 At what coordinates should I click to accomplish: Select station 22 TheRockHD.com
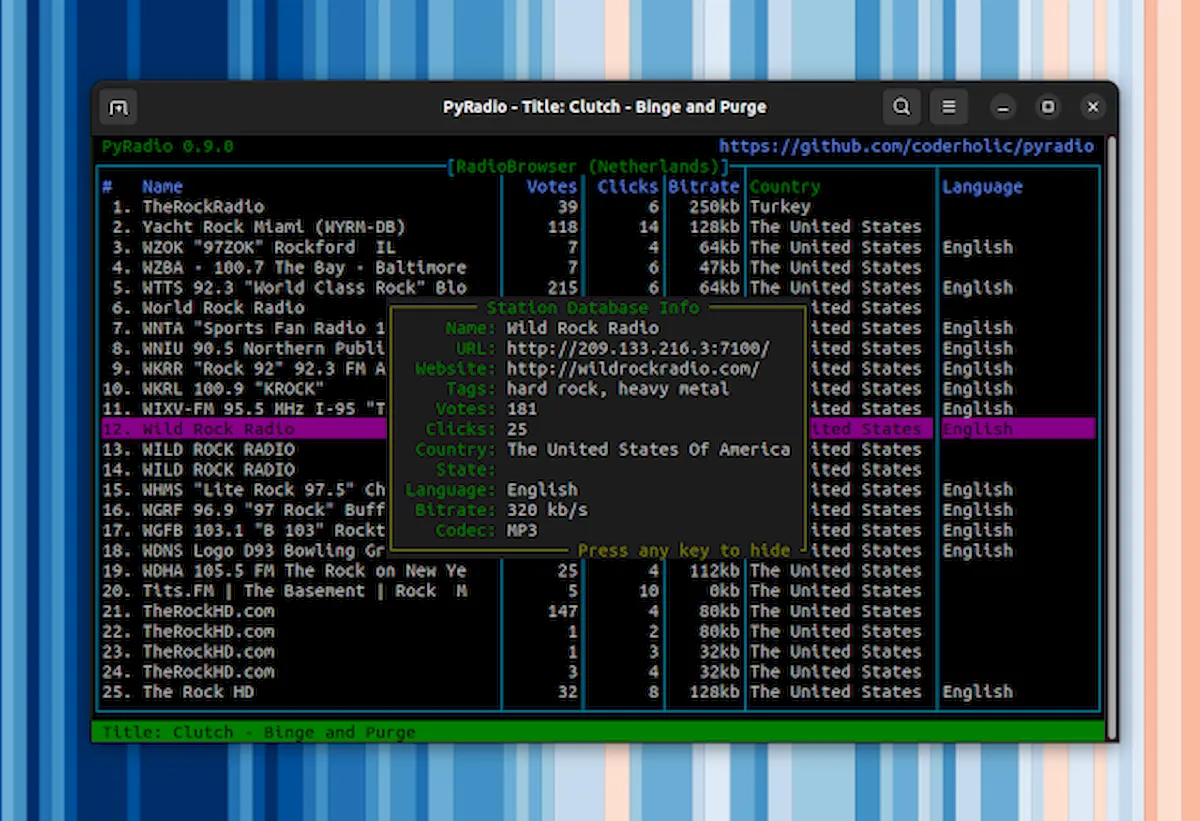(x=598, y=631)
